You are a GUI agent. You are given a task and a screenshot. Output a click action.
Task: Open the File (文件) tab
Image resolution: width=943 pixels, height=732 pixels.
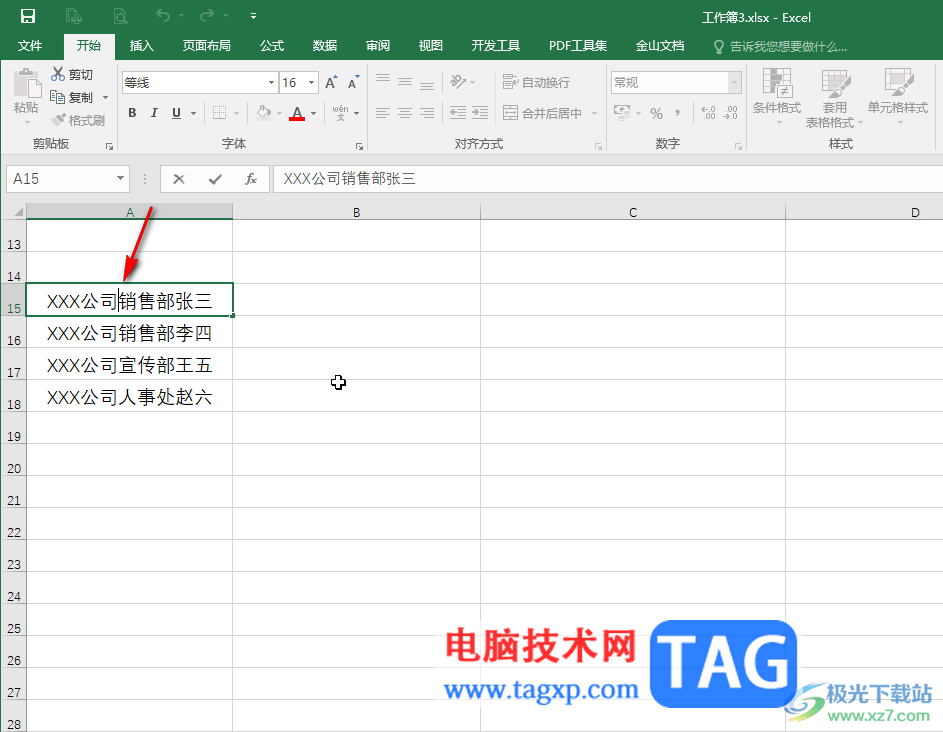tap(30, 46)
